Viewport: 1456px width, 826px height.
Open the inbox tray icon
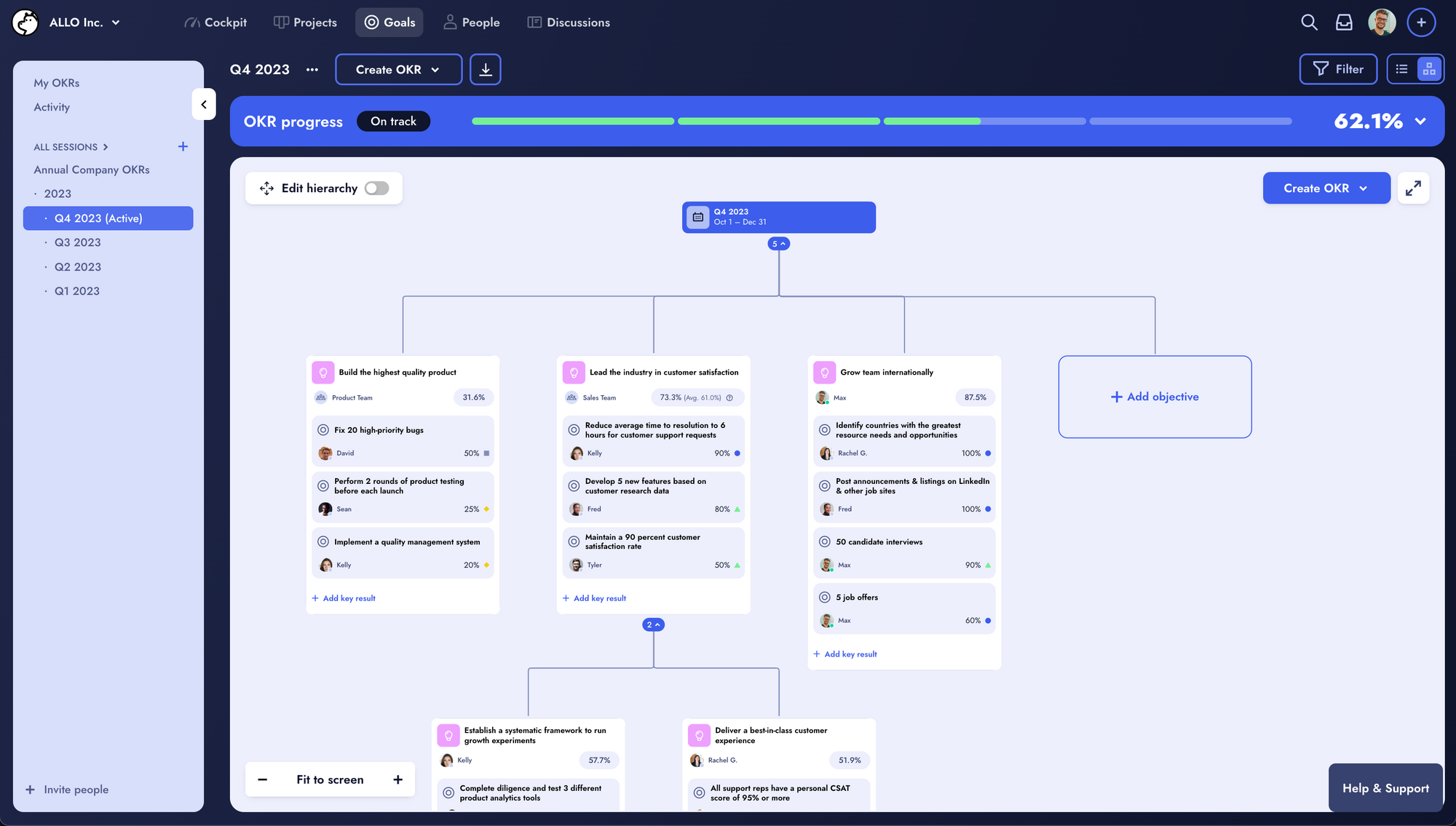1344,23
